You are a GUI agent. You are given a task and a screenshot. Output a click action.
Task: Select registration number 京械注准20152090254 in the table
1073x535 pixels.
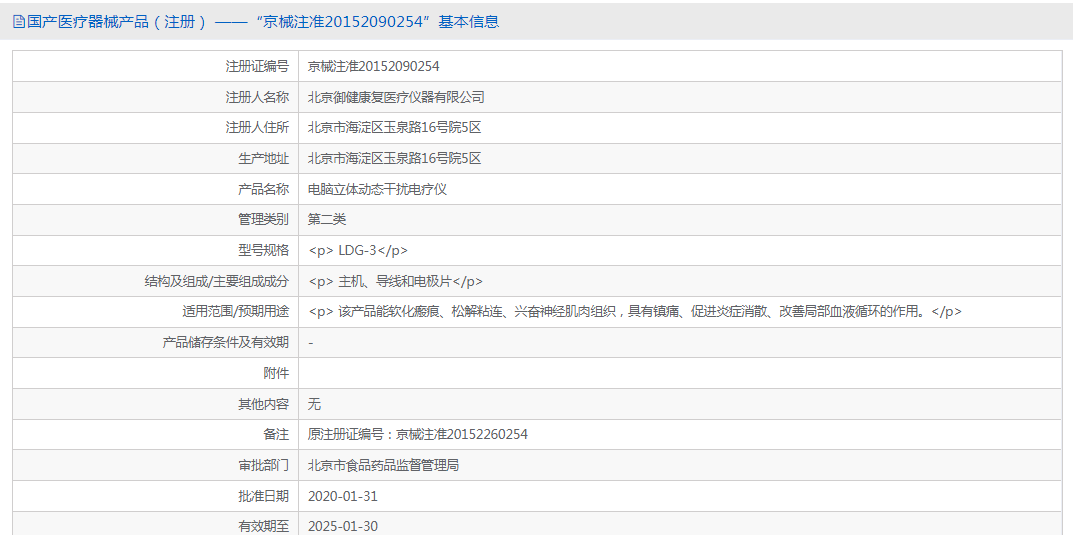(x=373, y=67)
